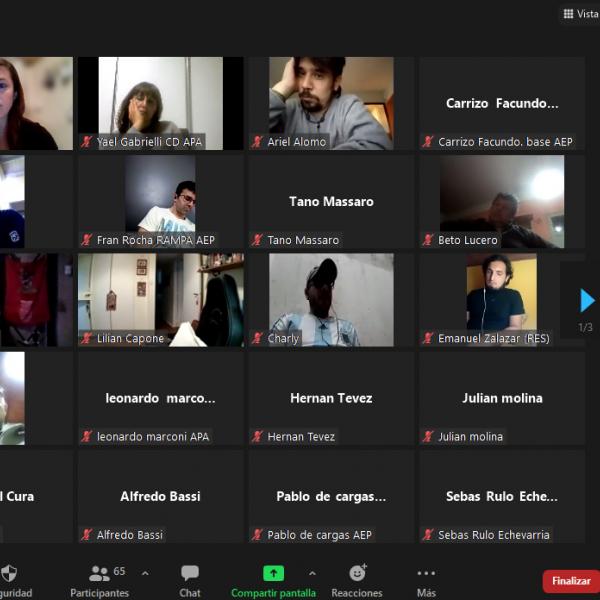Open the Seguridad shield menu
The image size is (600, 600).
click(x=9, y=575)
